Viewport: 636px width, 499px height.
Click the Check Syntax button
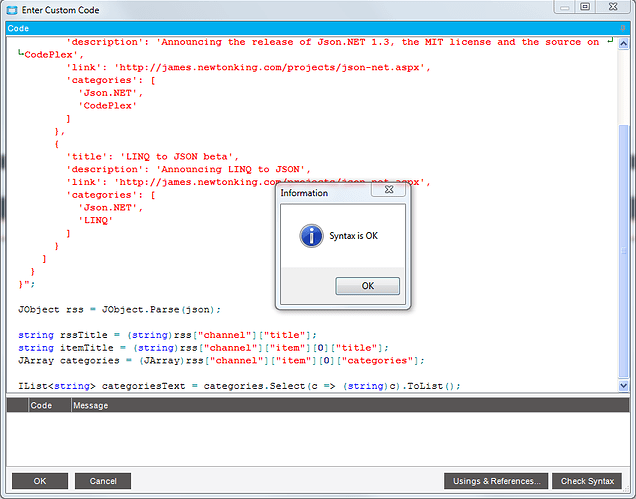[587, 481]
